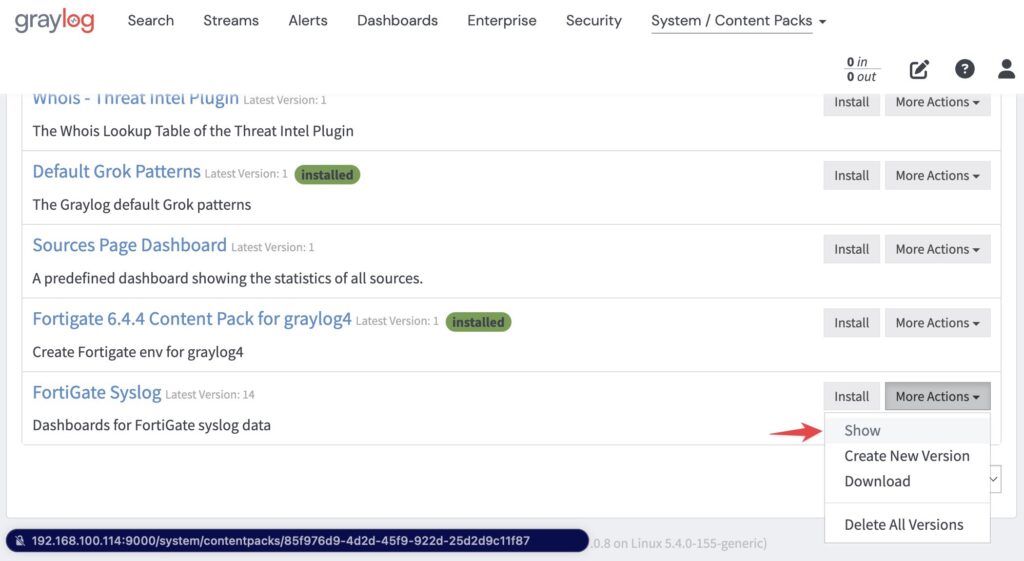Expand System / Content Packs dropdown

739,21
